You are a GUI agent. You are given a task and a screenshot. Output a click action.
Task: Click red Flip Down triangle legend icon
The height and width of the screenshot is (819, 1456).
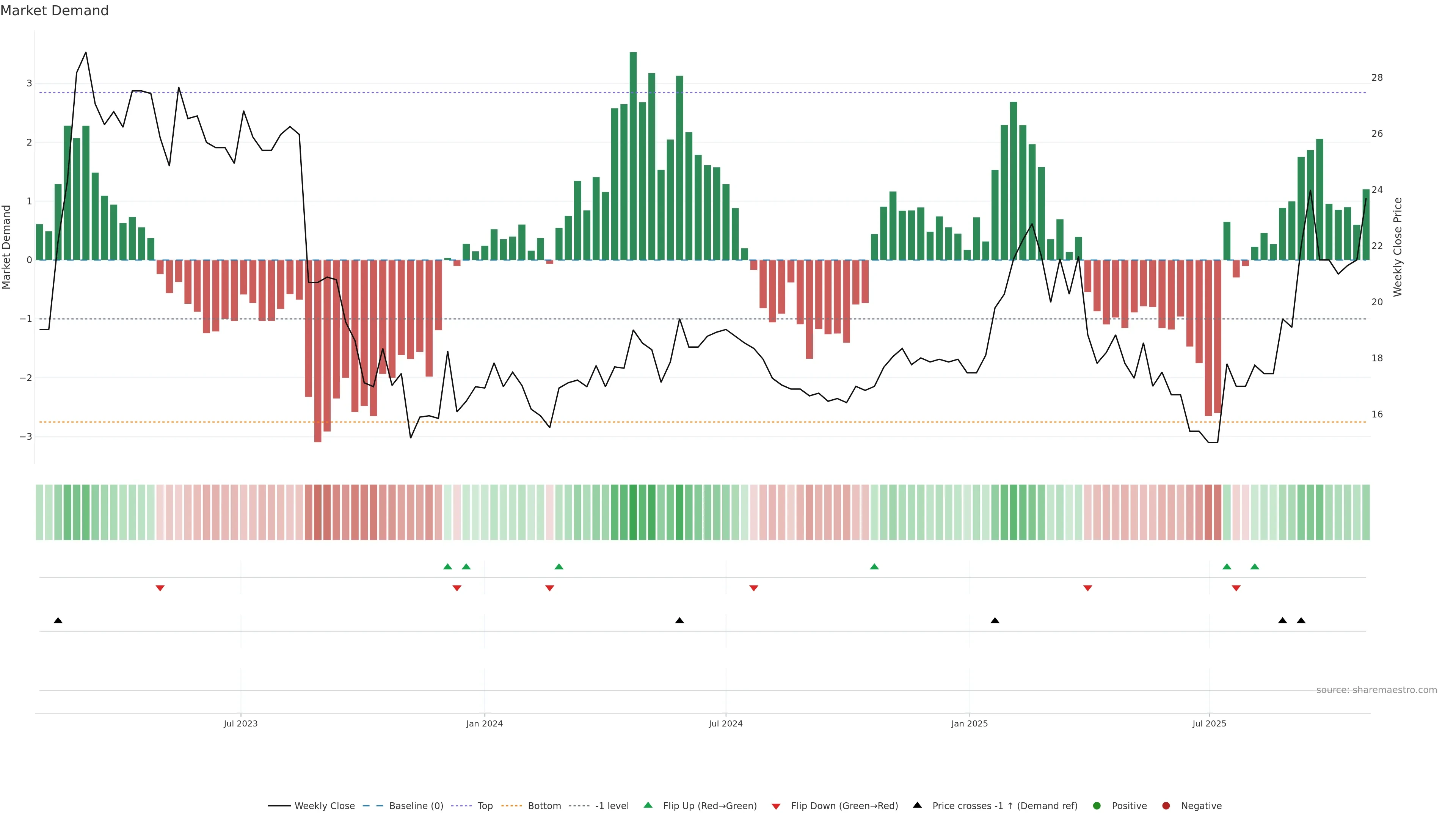(776, 806)
